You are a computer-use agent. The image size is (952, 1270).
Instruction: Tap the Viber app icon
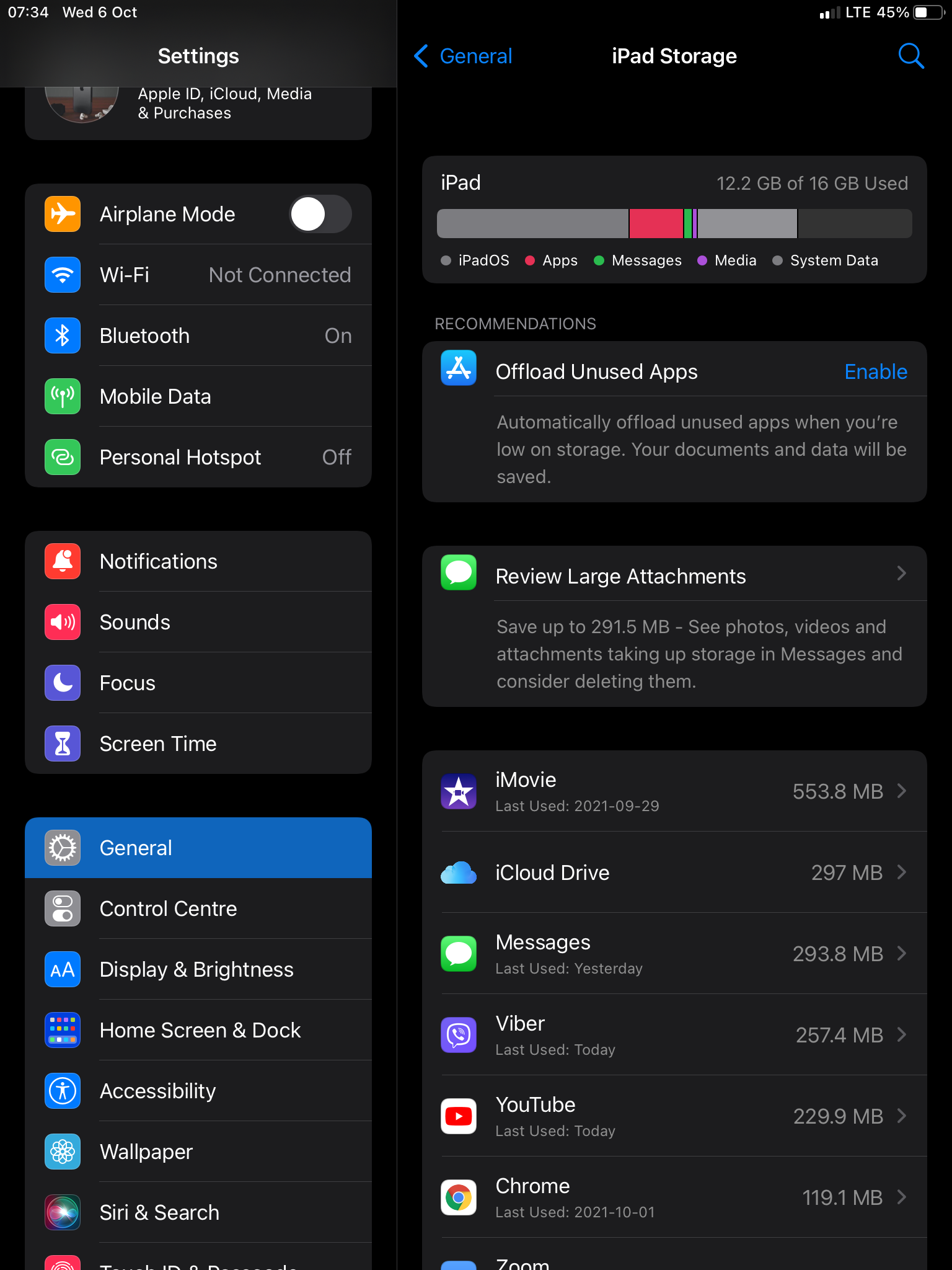(x=459, y=1034)
